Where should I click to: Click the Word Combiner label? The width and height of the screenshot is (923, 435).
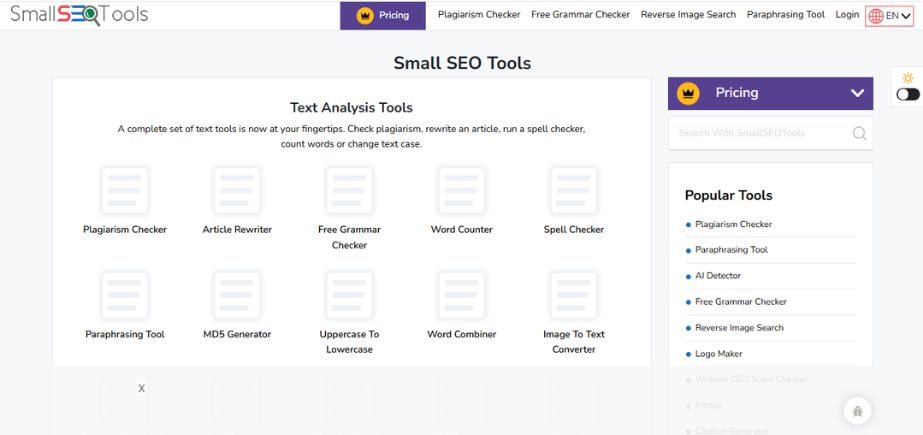462,334
